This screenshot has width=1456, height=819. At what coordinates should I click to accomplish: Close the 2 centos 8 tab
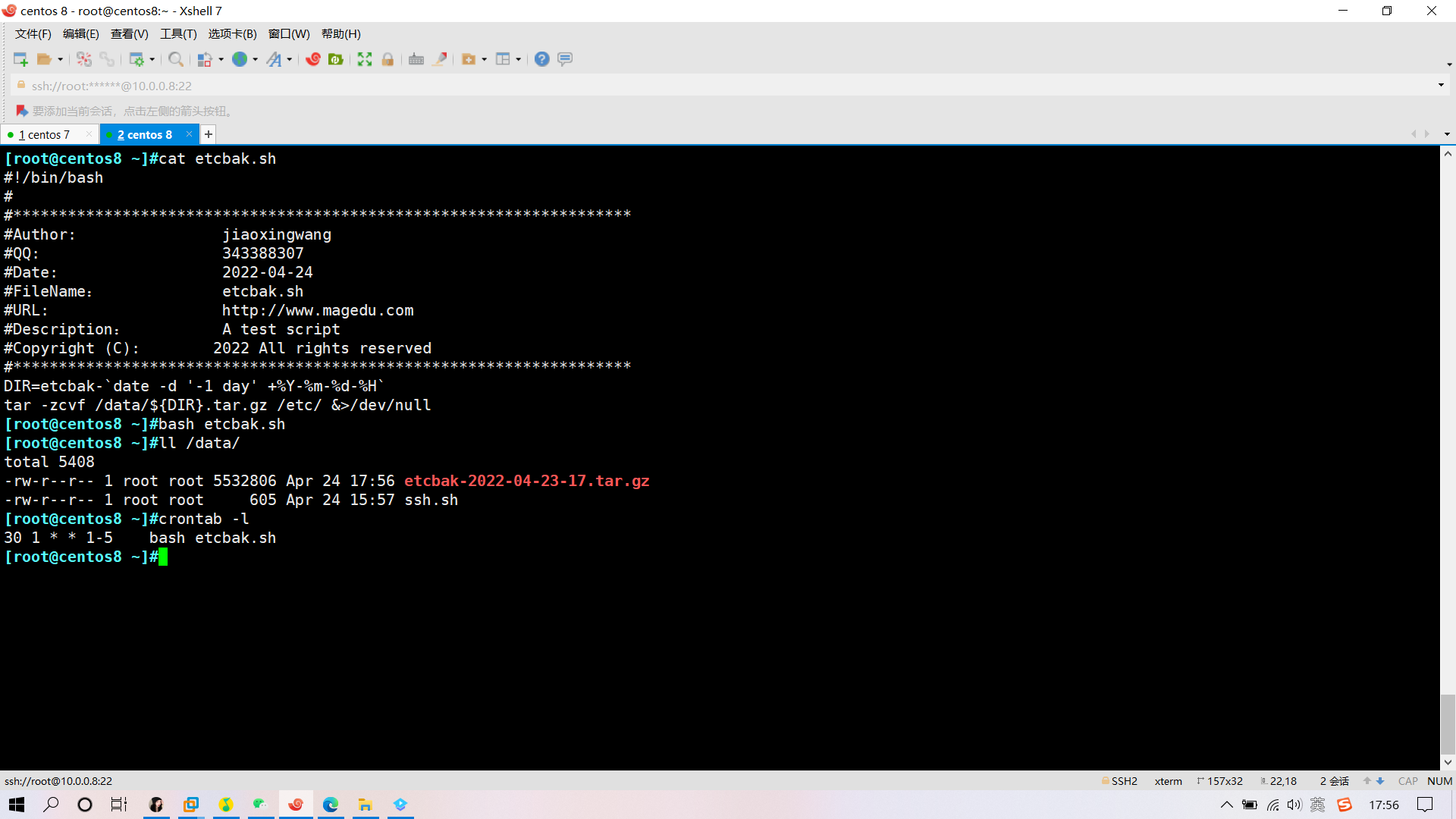(x=189, y=134)
